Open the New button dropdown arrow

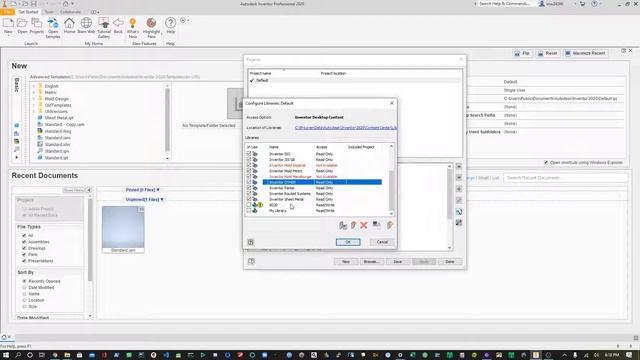(8, 36)
